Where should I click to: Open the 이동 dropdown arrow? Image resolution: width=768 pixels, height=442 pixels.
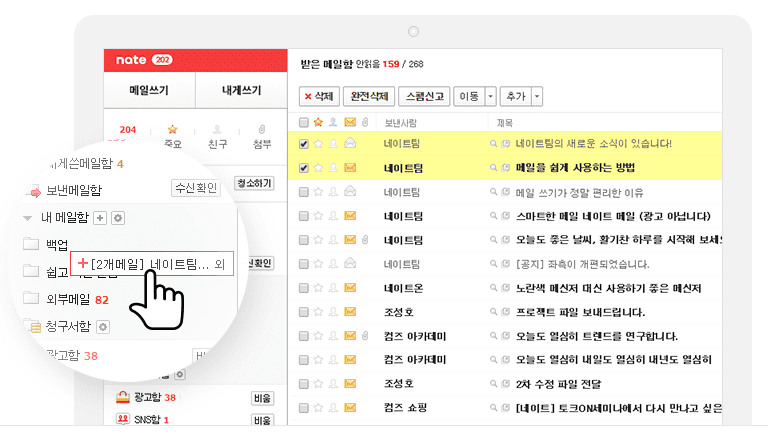point(491,97)
